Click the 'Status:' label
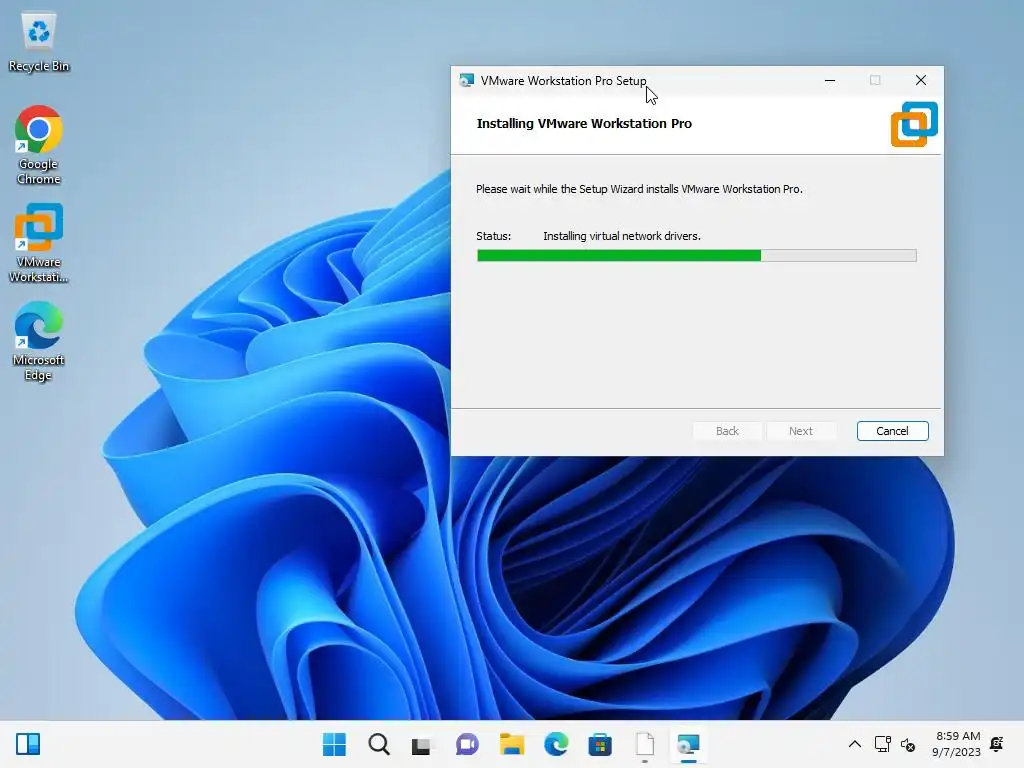This screenshot has height=768, width=1024. pyautogui.click(x=493, y=236)
